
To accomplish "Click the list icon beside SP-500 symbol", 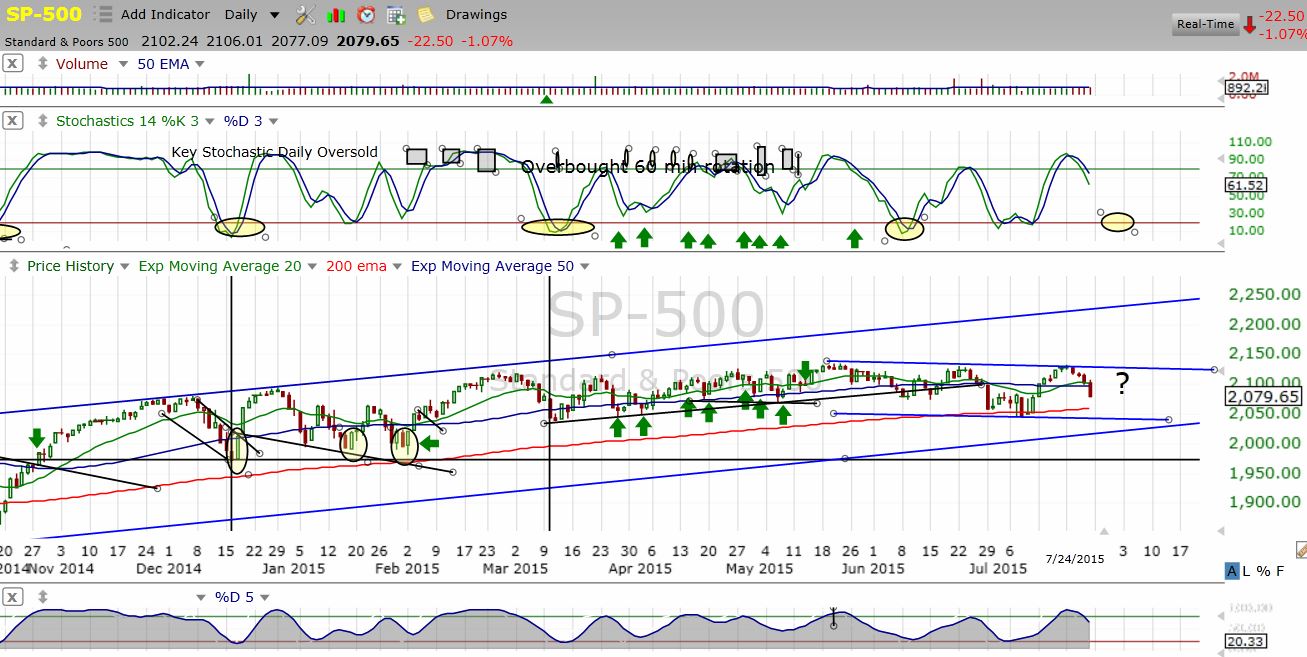I will tap(102, 15).
